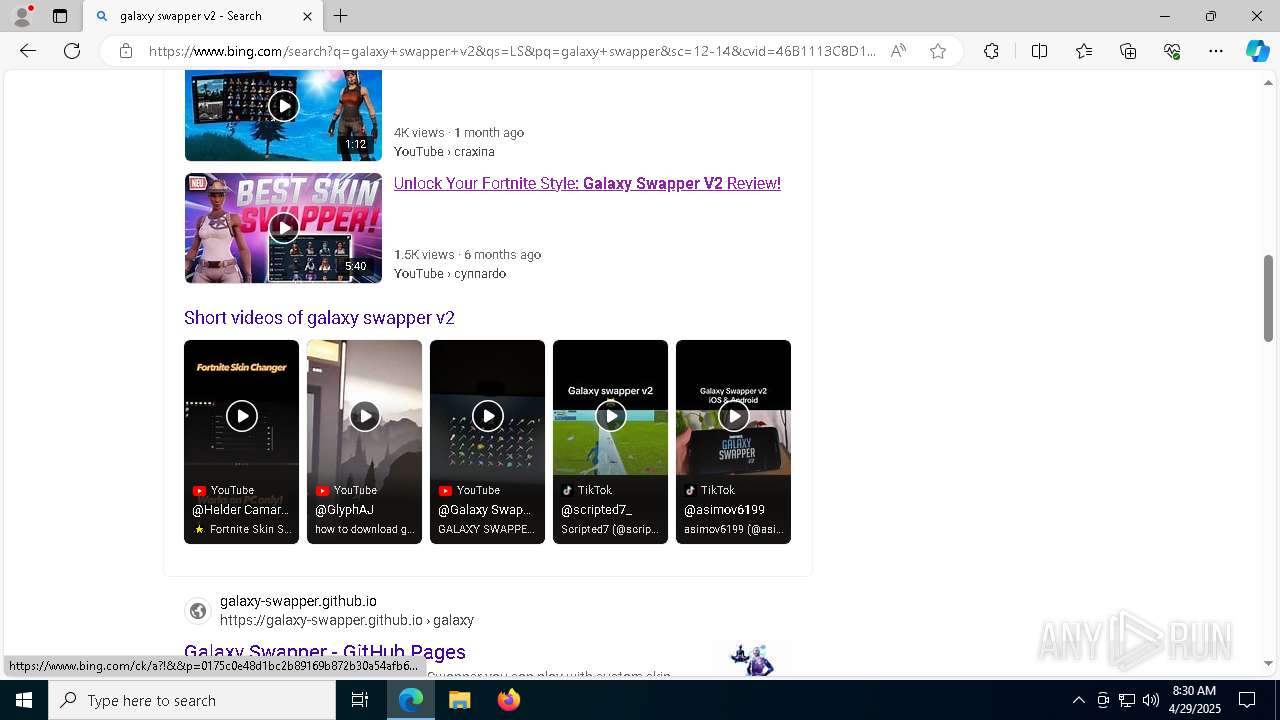Click the scrollbar up arrow

1268,82
